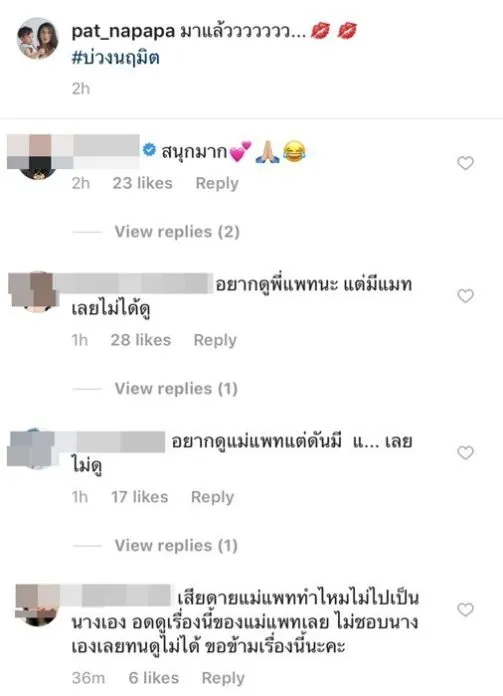View the 6 likes list
Screen dimensions: 503x696
(154, 678)
